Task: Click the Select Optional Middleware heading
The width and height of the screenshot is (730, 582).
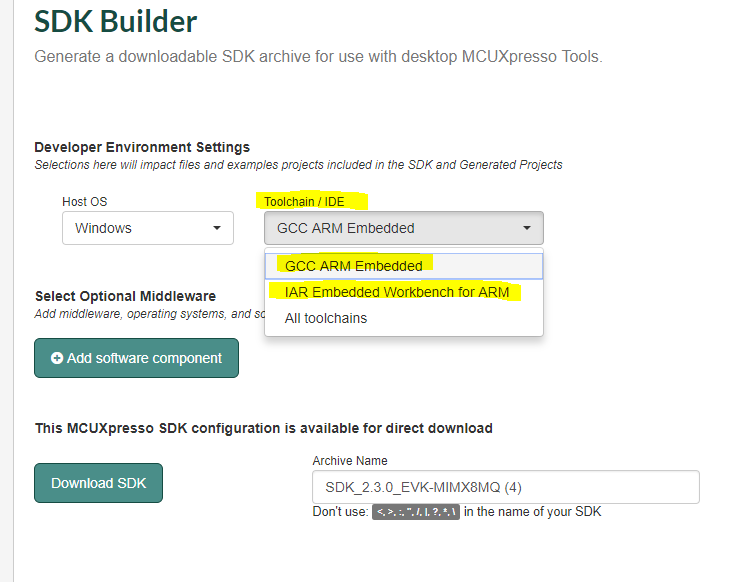Action: point(125,296)
